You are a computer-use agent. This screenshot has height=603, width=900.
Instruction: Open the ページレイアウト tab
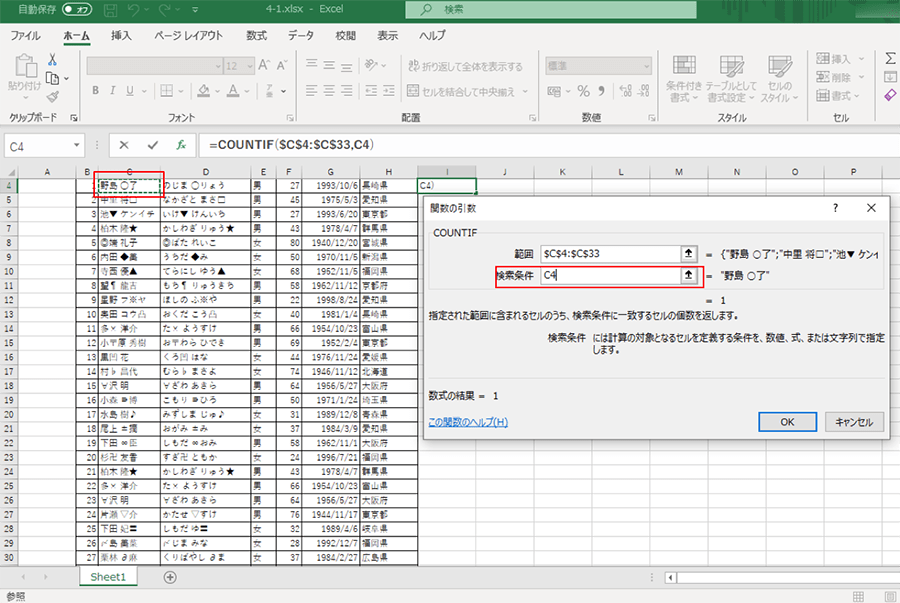point(188,36)
